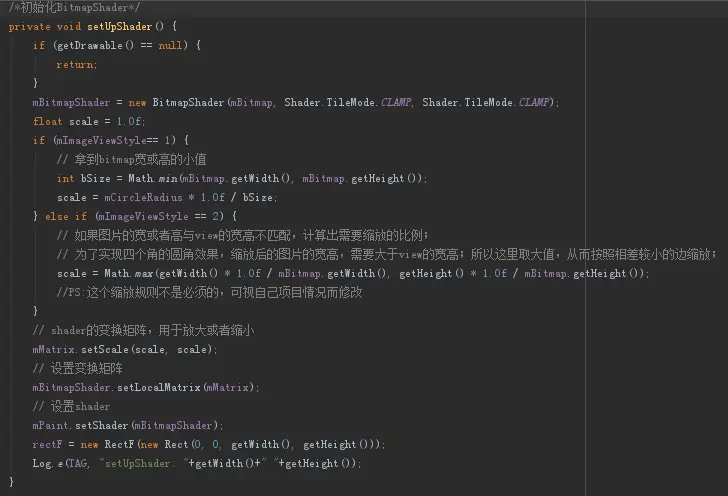This screenshot has width=728, height=496.
Task: Click first 'Shader.TileMode.CLAMP' argument
Action: [x=348, y=103]
